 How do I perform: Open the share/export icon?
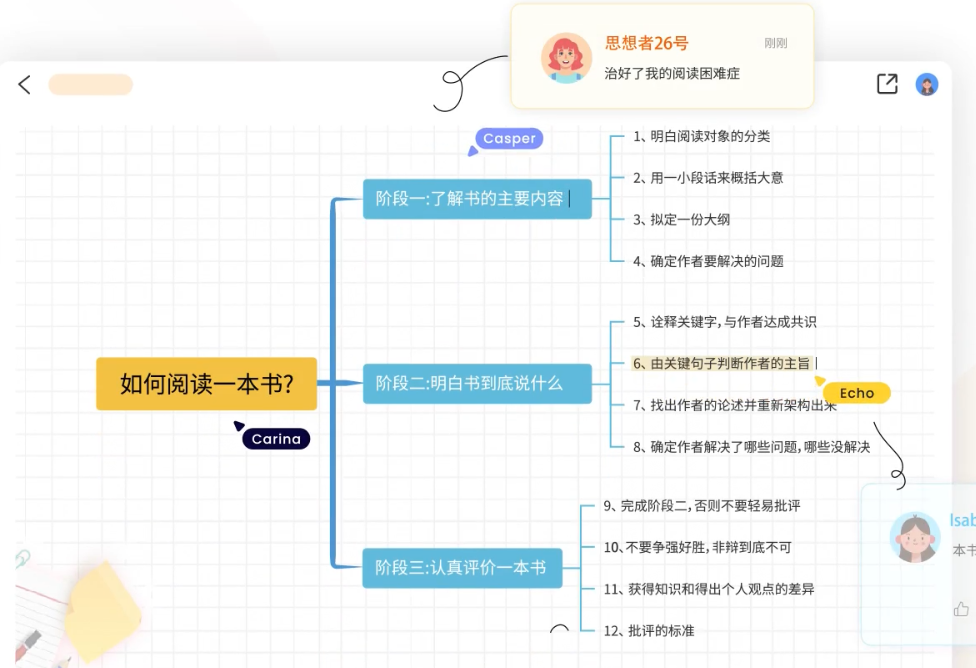887,84
